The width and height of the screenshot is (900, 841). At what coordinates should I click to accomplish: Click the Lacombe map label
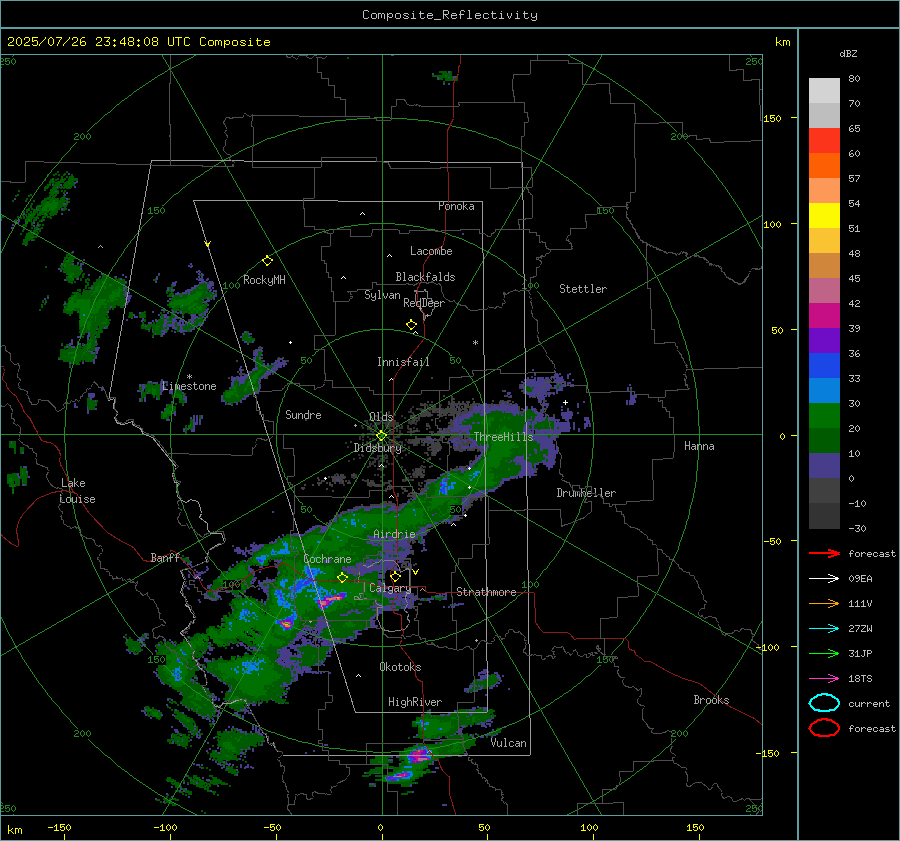coord(431,251)
